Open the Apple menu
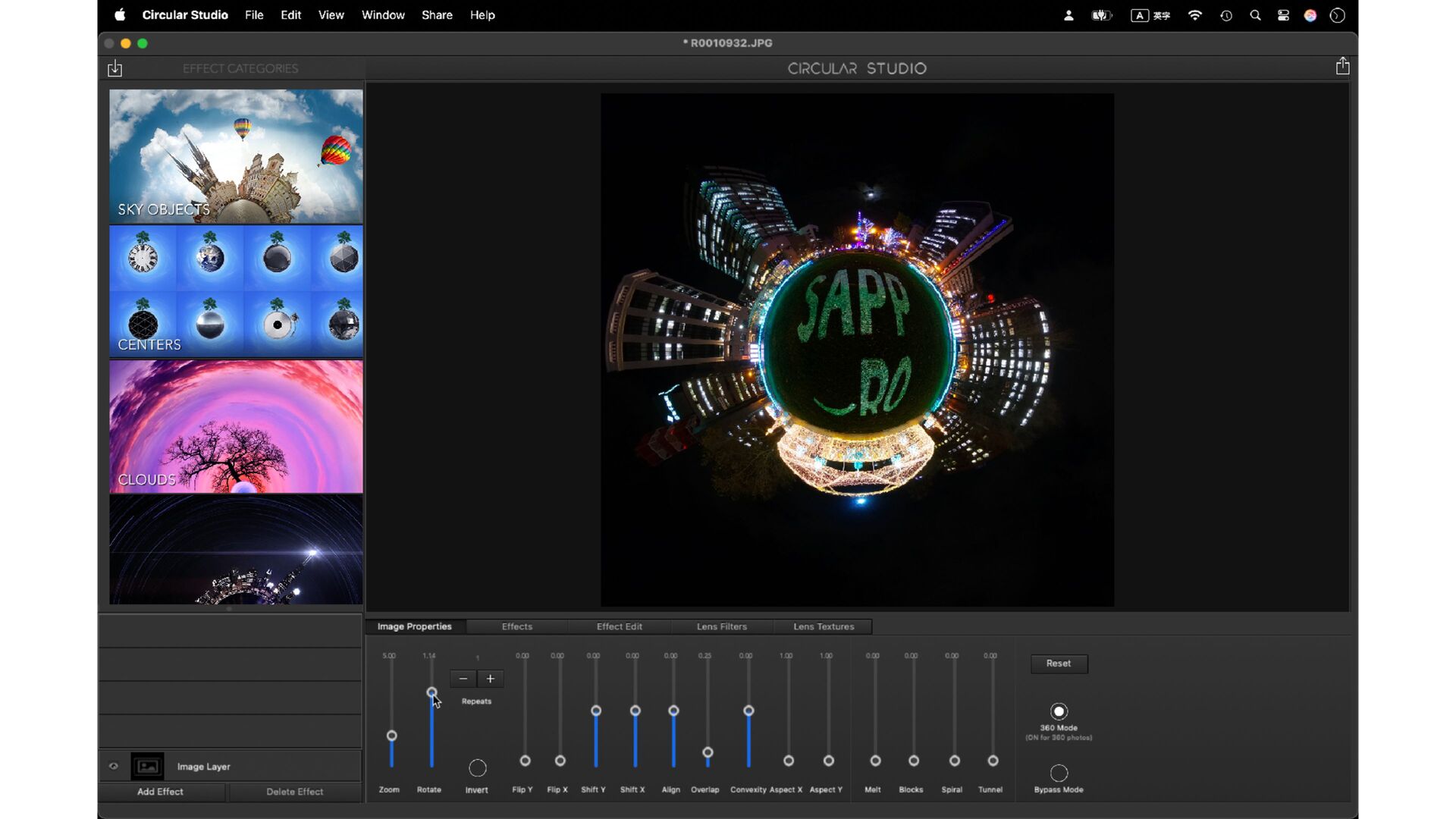 click(120, 15)
